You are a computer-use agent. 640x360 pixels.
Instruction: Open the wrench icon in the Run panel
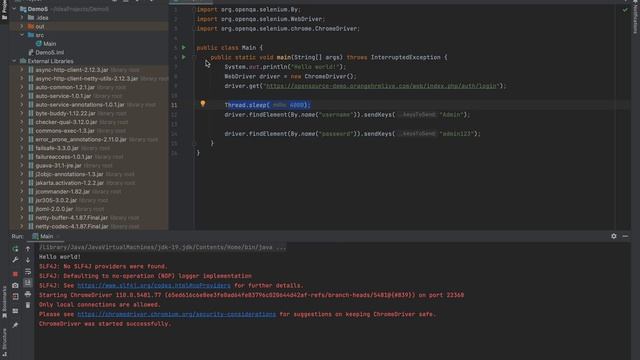point(15,260)
